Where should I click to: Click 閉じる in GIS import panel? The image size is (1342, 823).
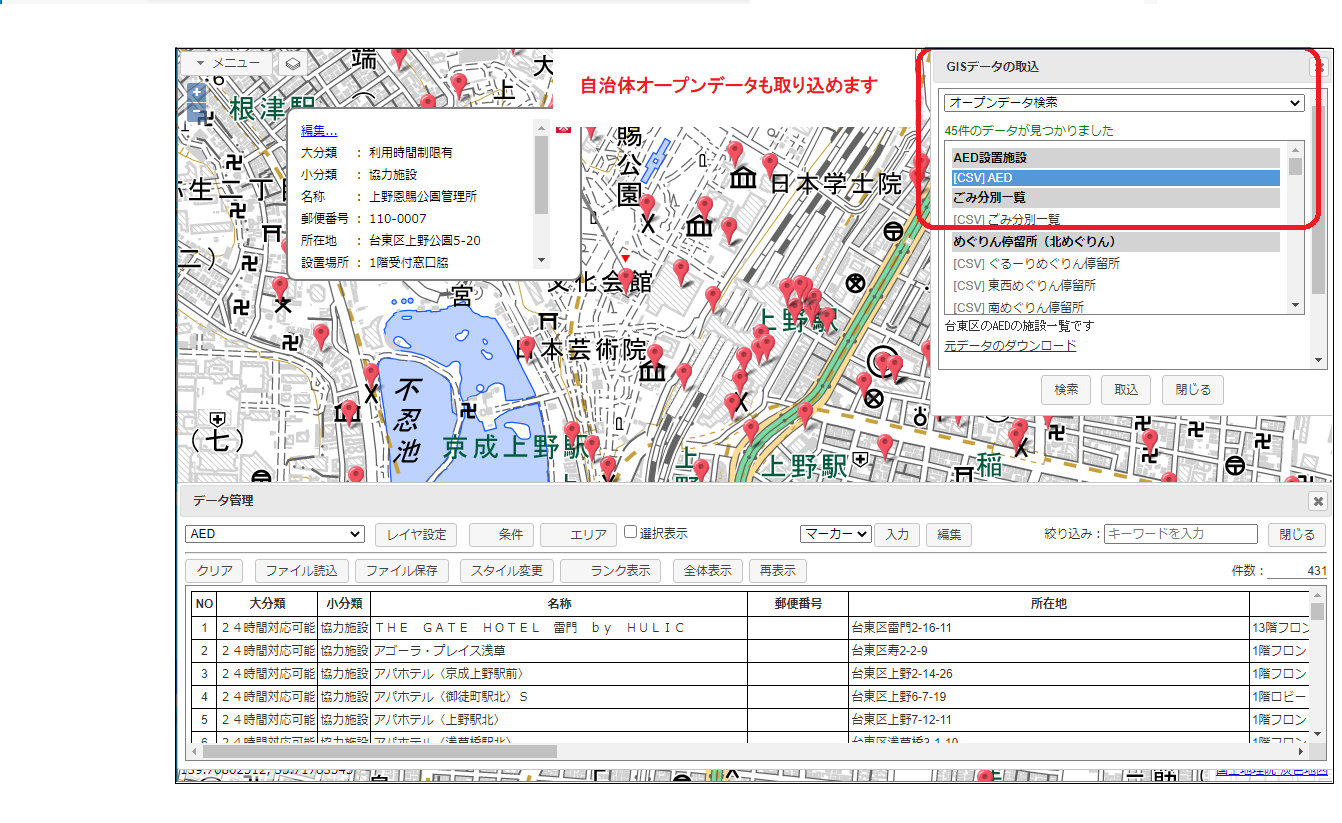(x=1193, y=390)
